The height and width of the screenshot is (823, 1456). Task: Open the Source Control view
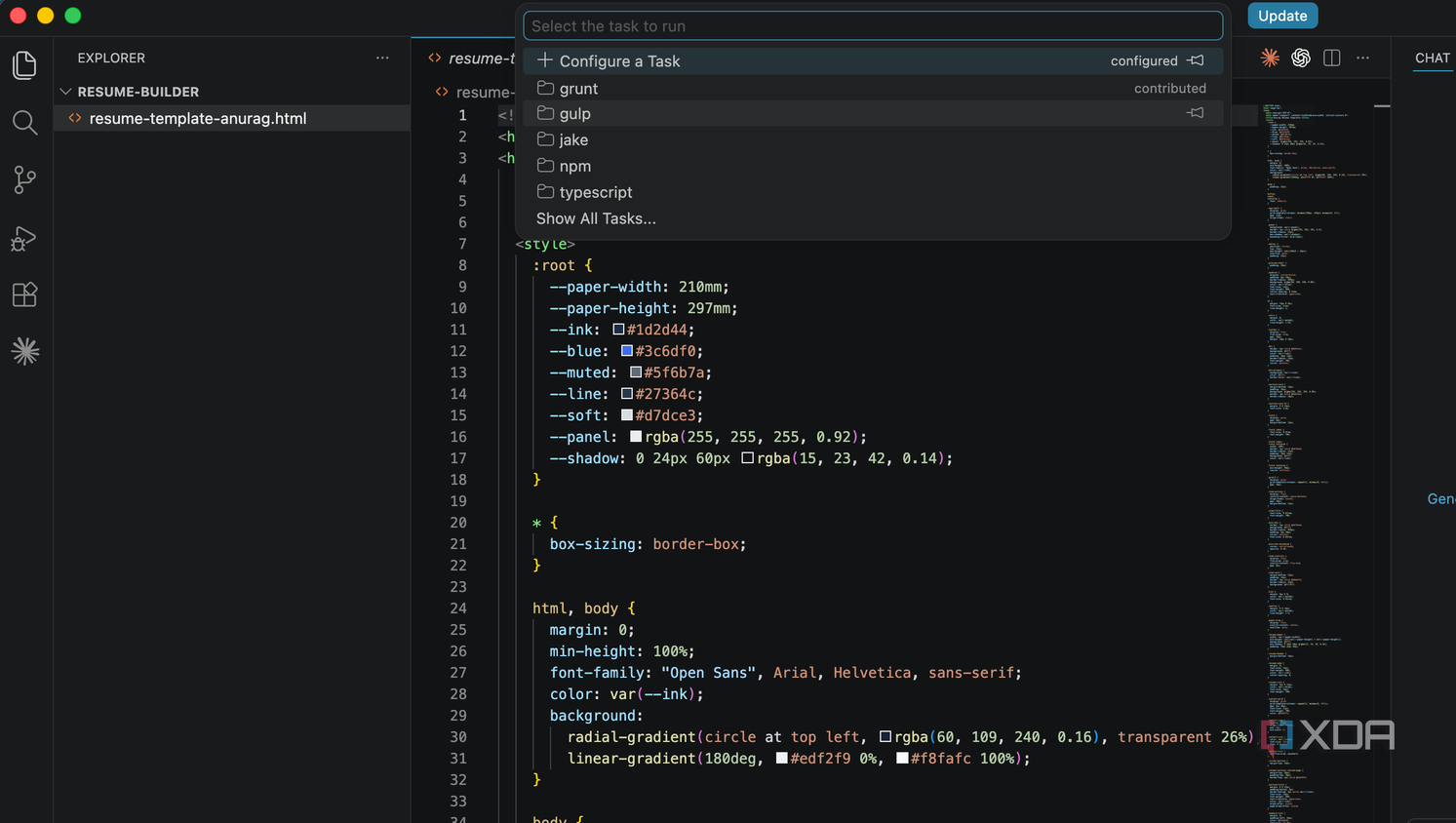(x=24, y=179)
